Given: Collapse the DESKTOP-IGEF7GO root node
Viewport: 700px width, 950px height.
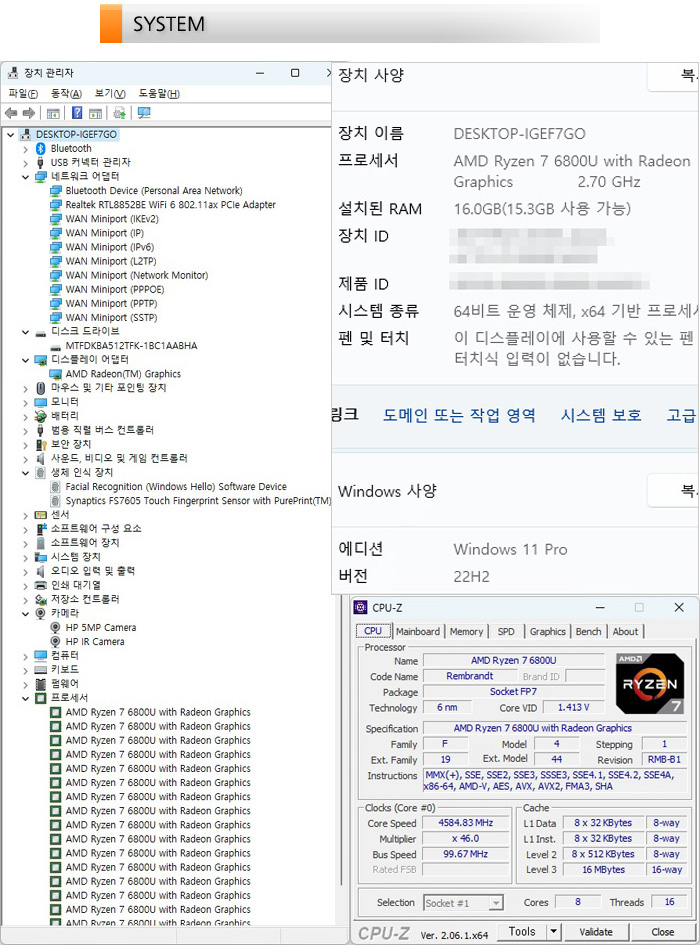Looking at the screenshot, I should pyautogui.click(x=10, y=135).
